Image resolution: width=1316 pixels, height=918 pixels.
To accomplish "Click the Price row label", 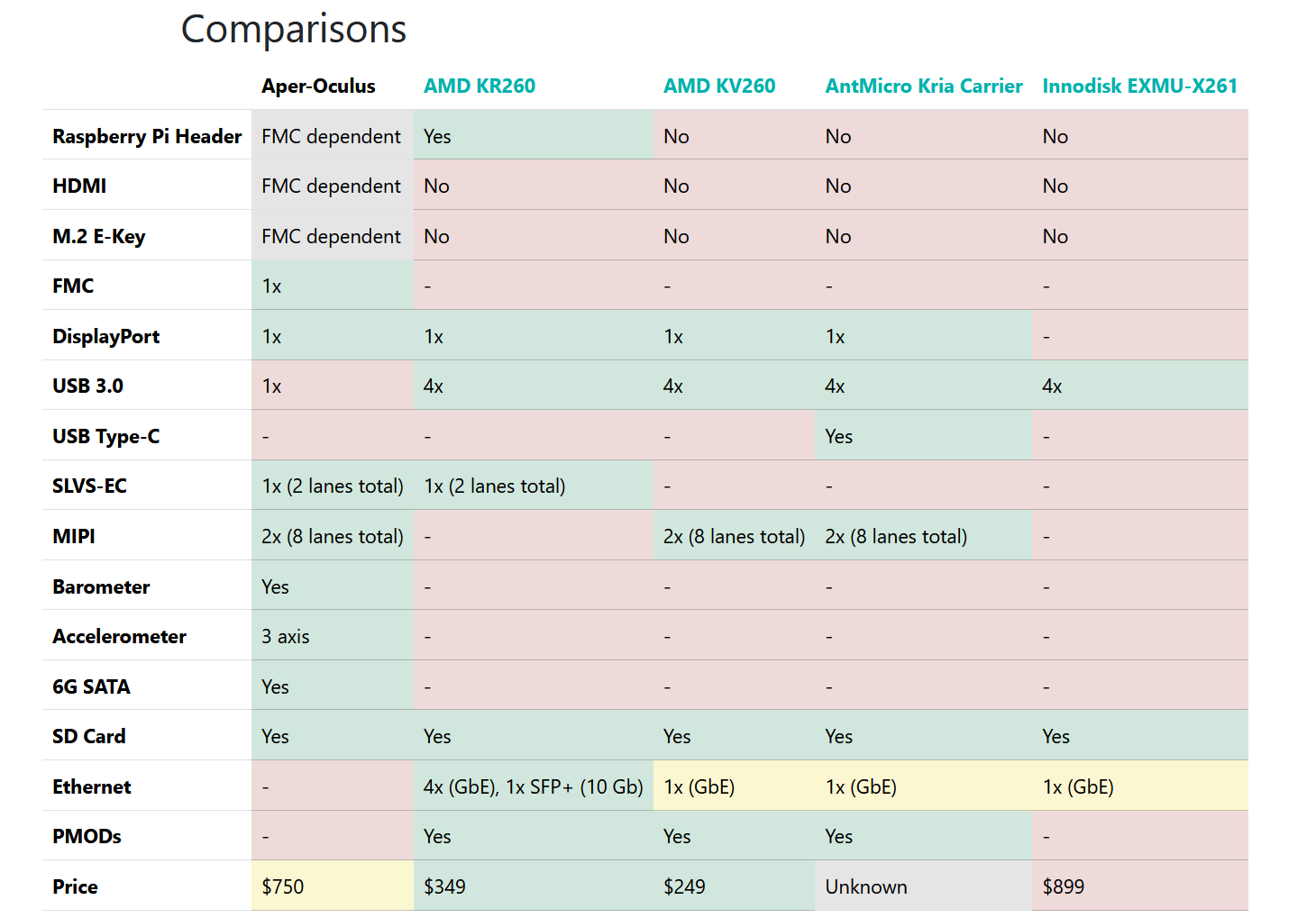I will 75,886.
